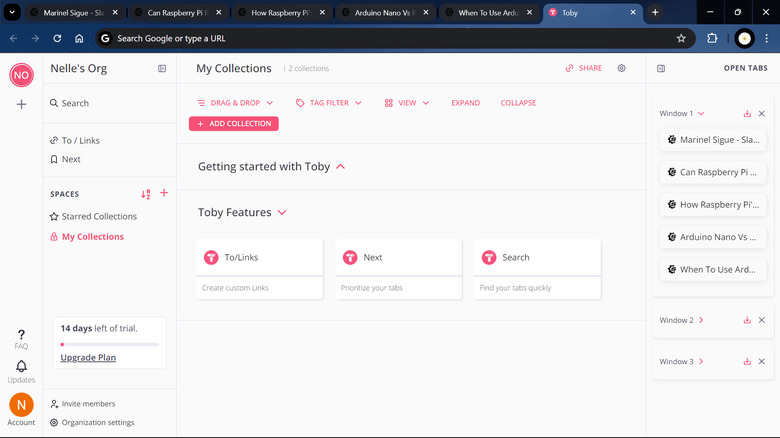
Task: Open When To Use Ard entry in Open Tabs
Action: [x=713, y=269]
